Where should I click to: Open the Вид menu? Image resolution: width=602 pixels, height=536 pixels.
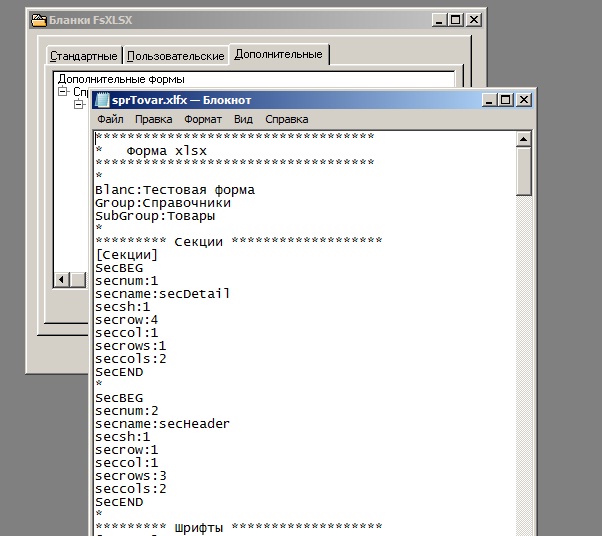tap(243, 119)
